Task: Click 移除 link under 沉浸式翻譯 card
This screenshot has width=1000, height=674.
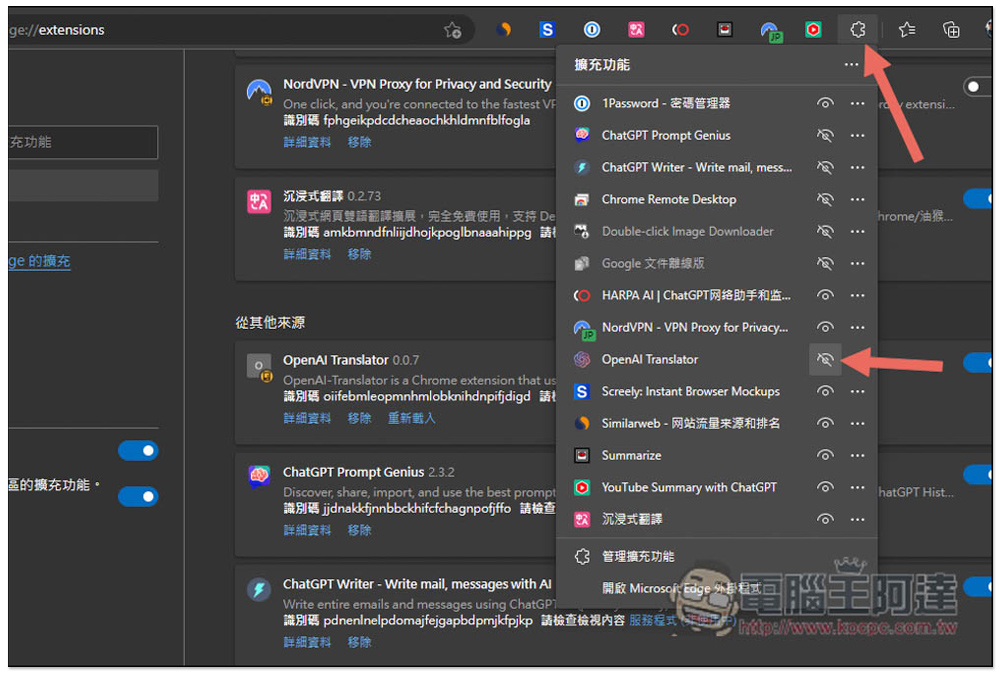Action: 359,254
